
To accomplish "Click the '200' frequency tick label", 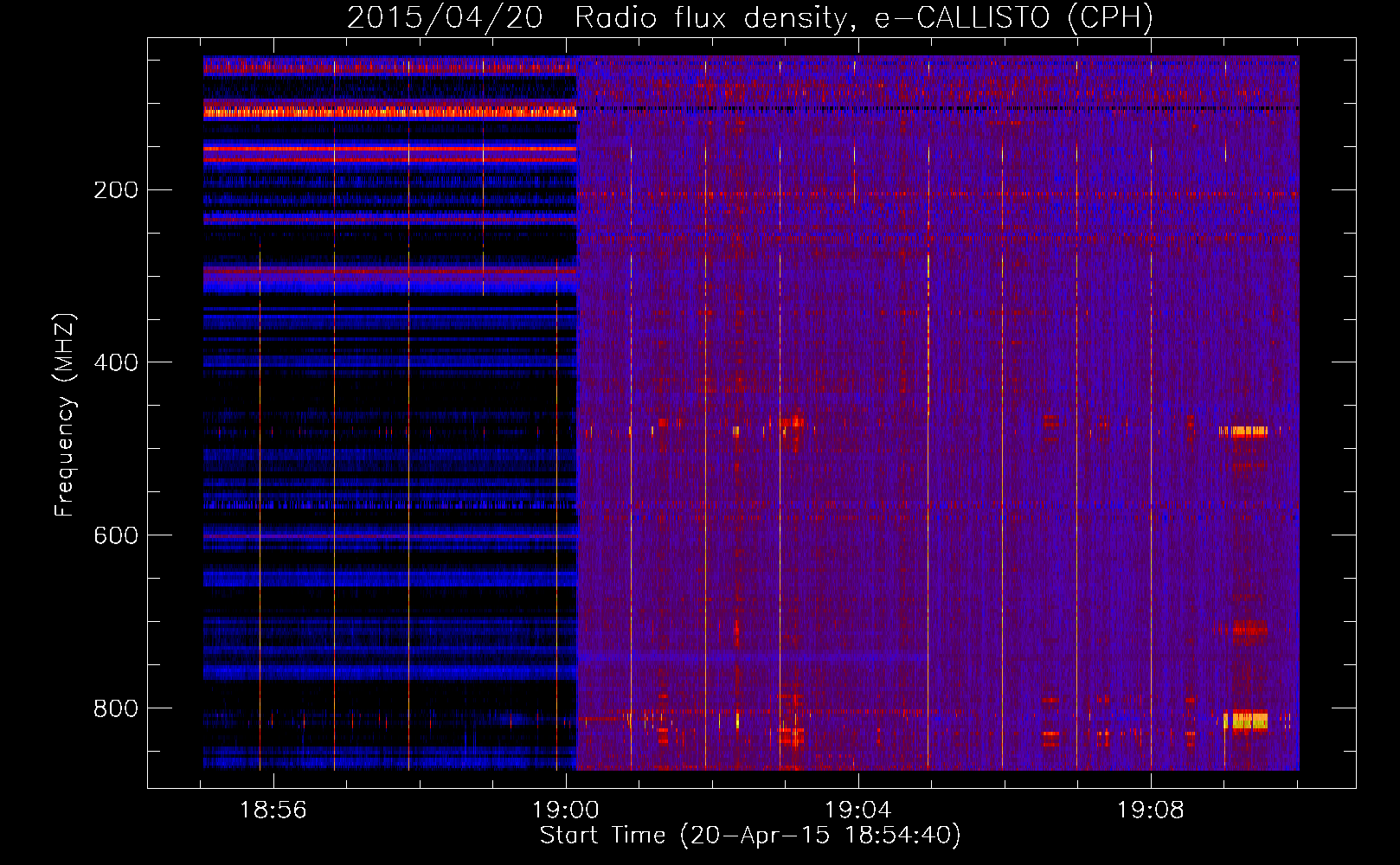I will click(116, 189).
